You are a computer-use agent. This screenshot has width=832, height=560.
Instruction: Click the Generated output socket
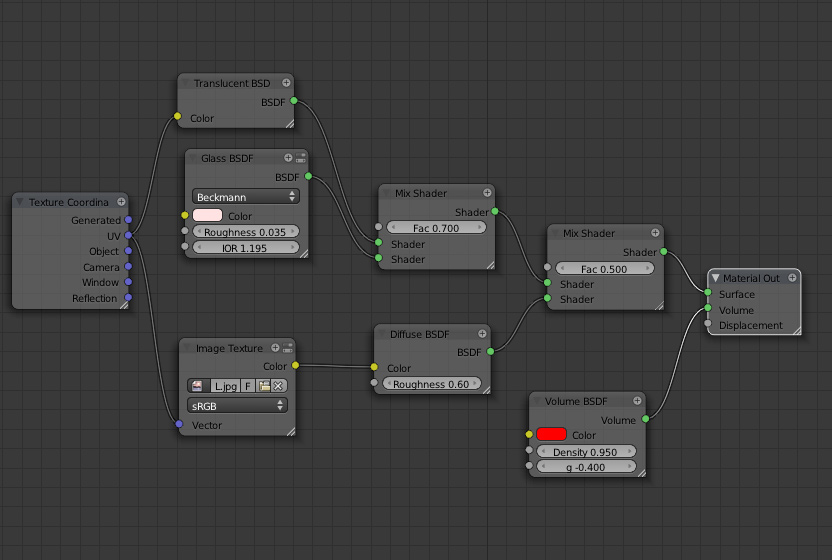(128, 219)
